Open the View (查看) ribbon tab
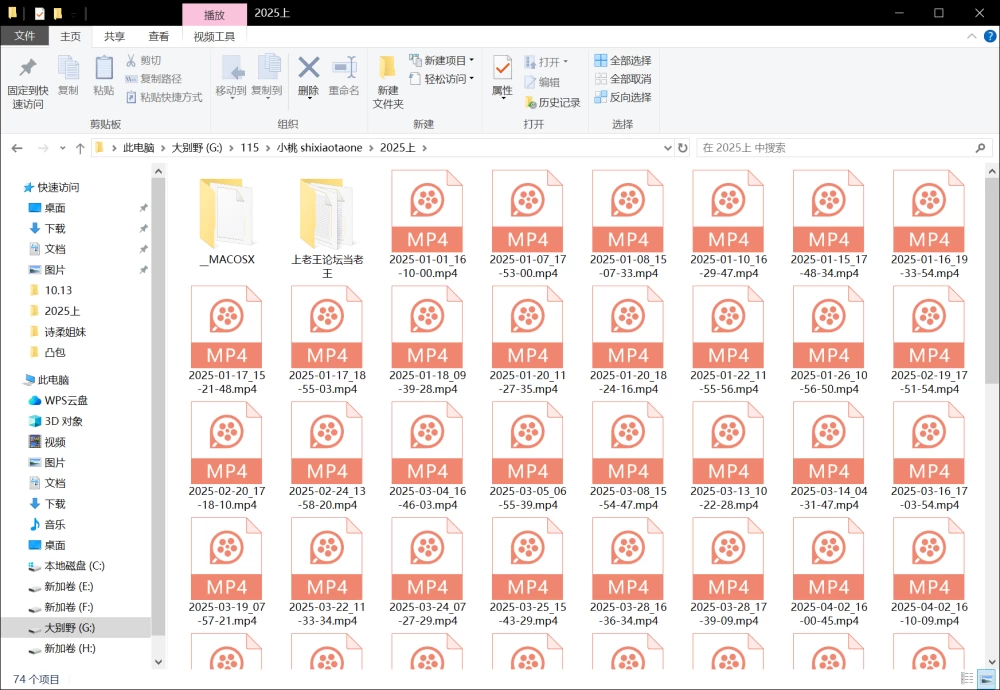Viewport: 1000px width, 690px height. [x=159, y=36]
